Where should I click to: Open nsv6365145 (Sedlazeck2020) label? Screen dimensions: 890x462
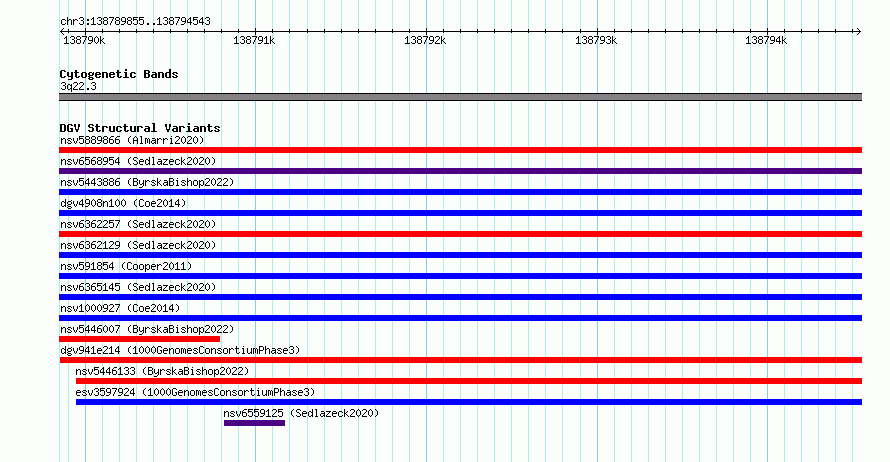[138, 287]
